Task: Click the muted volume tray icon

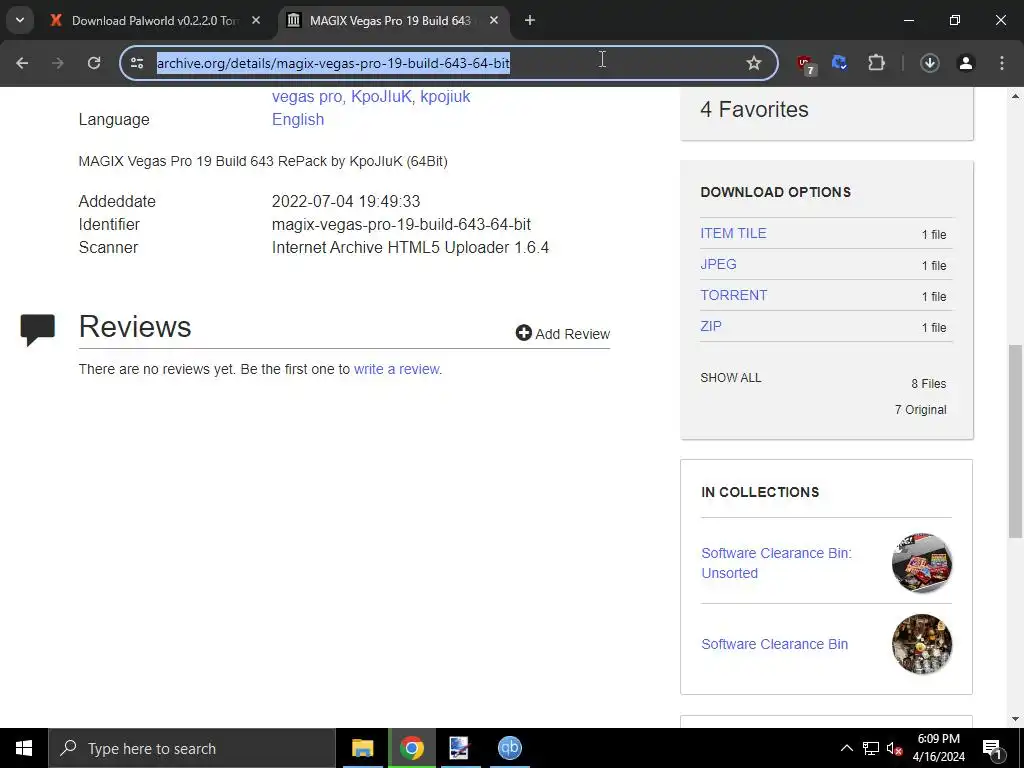Action: (x=895, y=748)
